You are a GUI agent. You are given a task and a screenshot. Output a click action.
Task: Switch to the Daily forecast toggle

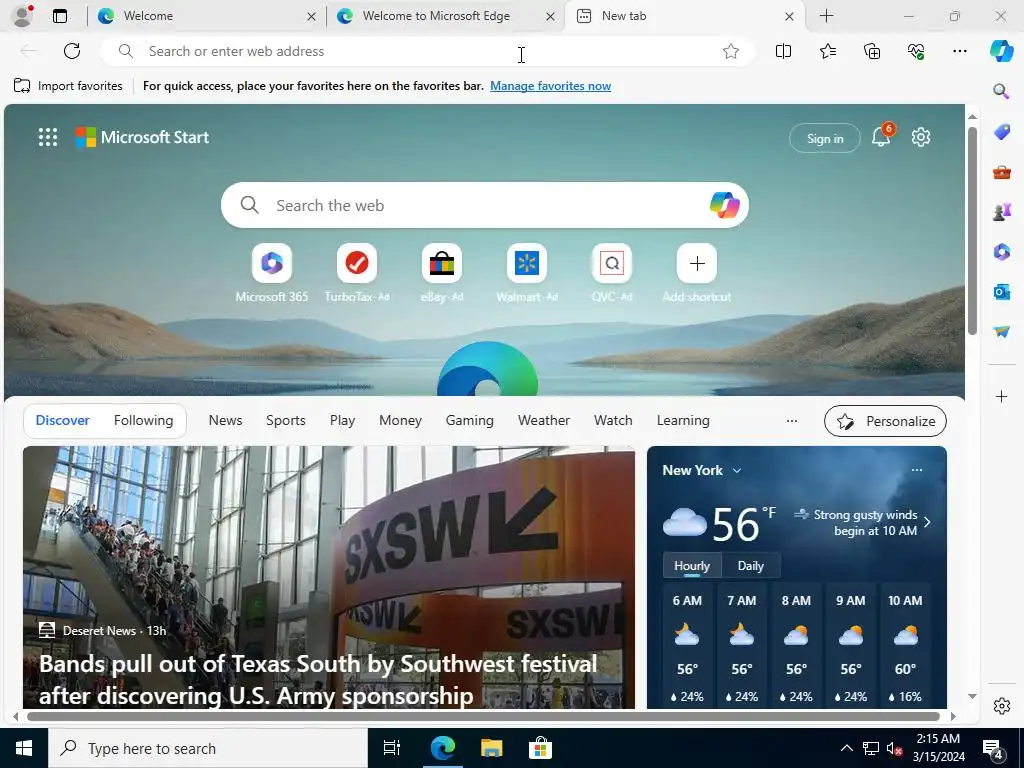click(750, 566)
